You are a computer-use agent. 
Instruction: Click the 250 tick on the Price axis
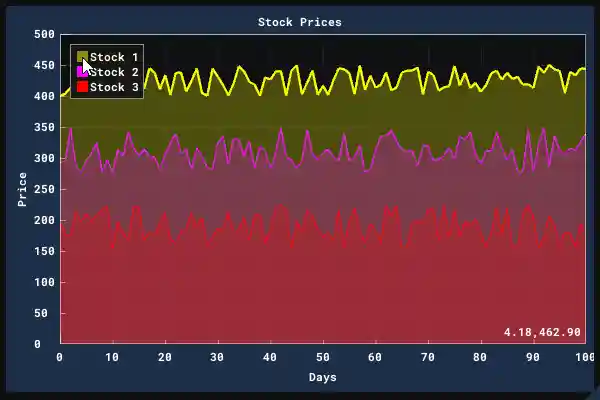[43, 189]
